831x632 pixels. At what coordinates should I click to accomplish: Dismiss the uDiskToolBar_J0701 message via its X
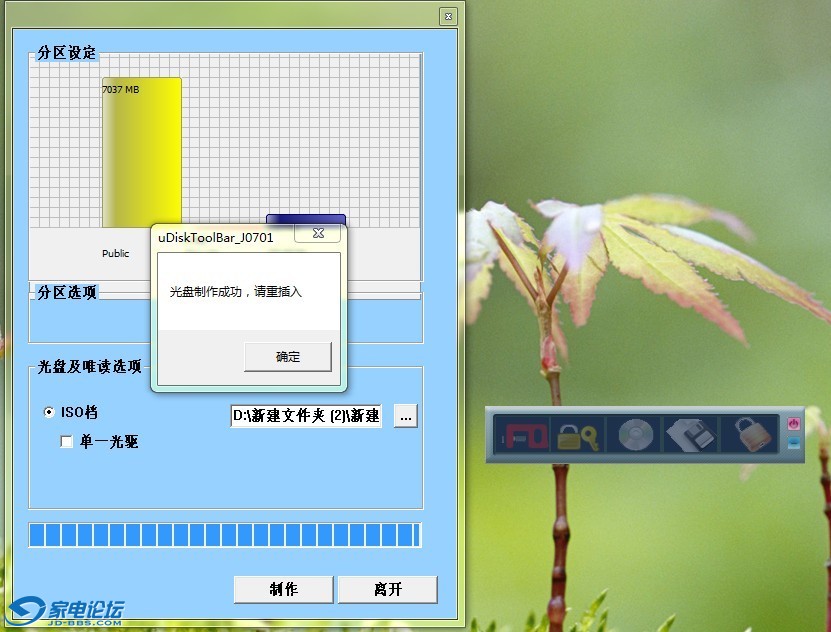click(319, 233)
